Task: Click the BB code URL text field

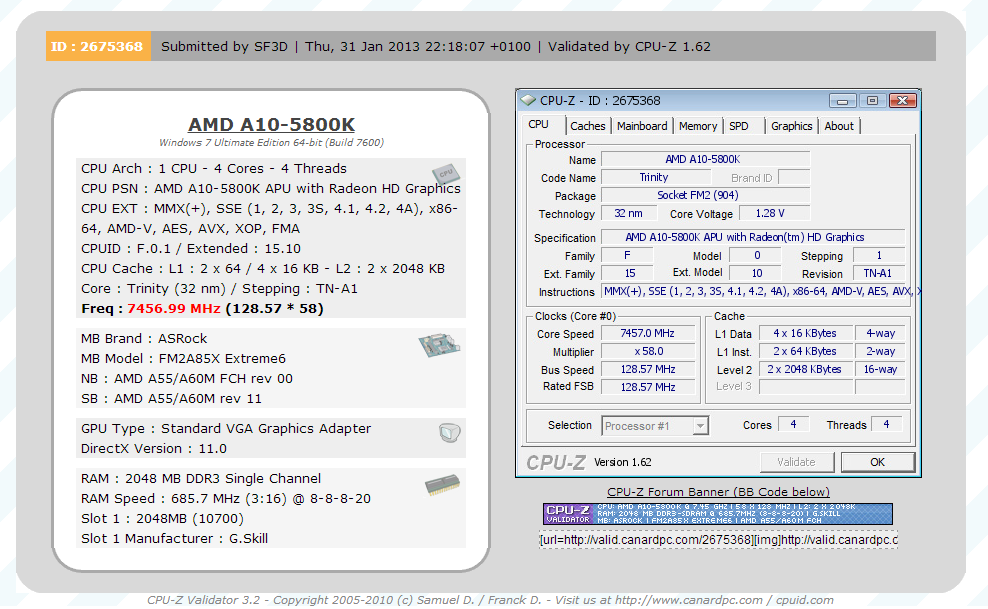Action: [718, 540]
